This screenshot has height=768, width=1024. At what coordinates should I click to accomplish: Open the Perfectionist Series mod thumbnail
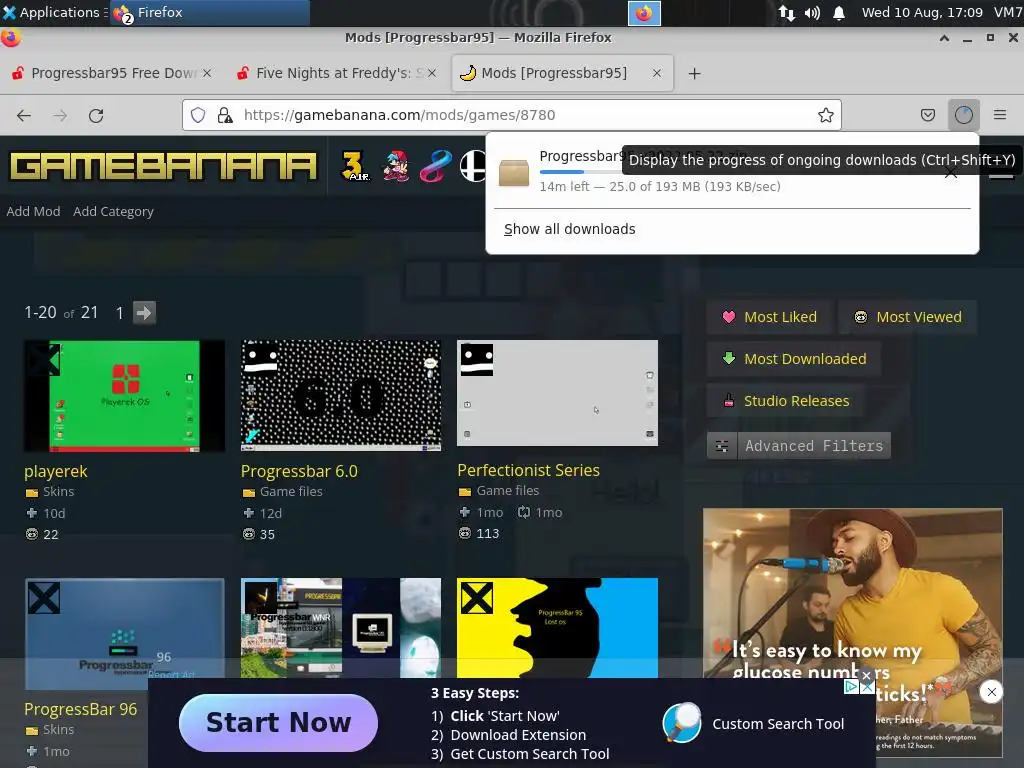click(557, 393)
